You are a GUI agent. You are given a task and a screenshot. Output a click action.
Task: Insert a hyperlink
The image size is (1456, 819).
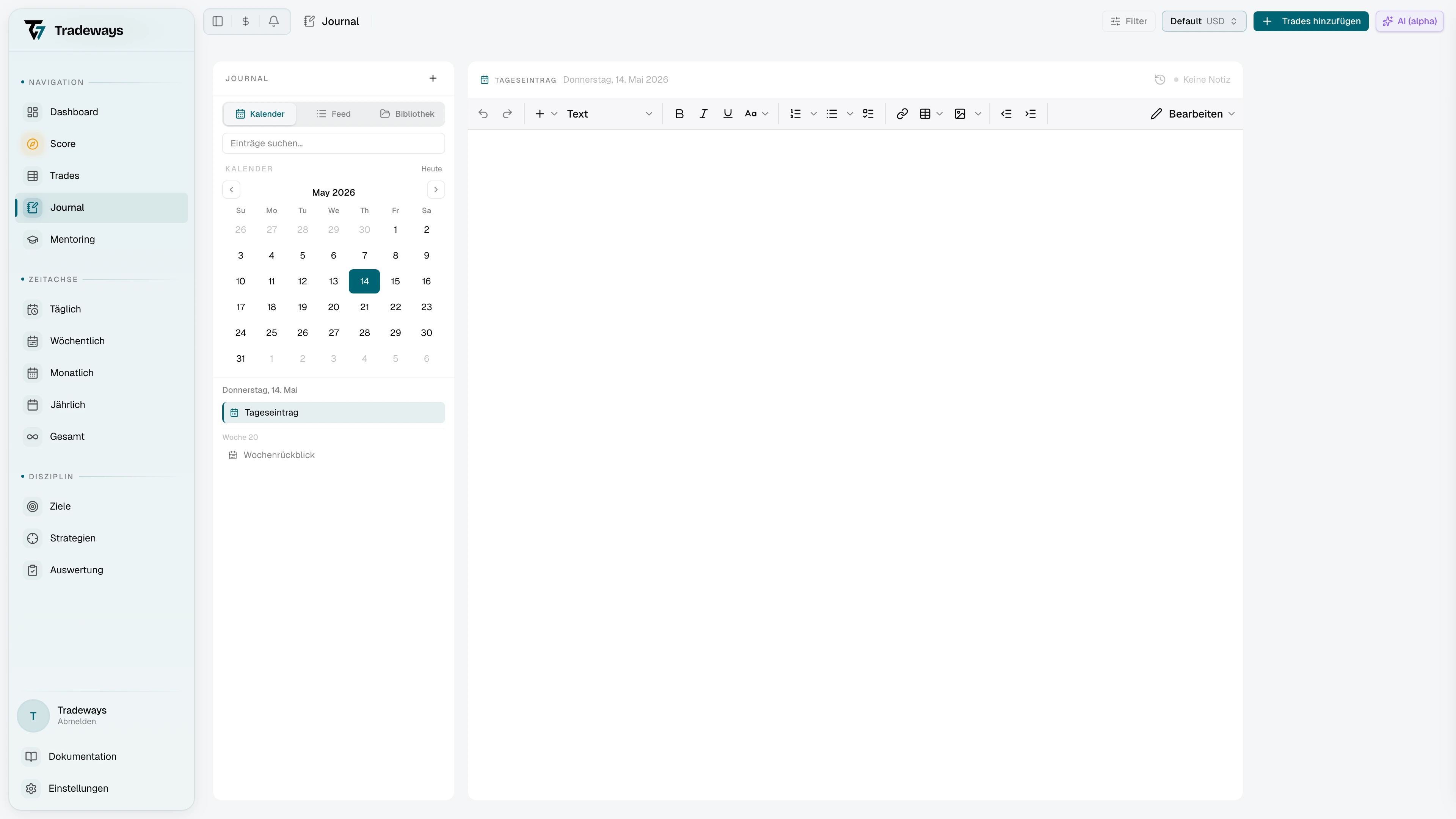(902, 114)
